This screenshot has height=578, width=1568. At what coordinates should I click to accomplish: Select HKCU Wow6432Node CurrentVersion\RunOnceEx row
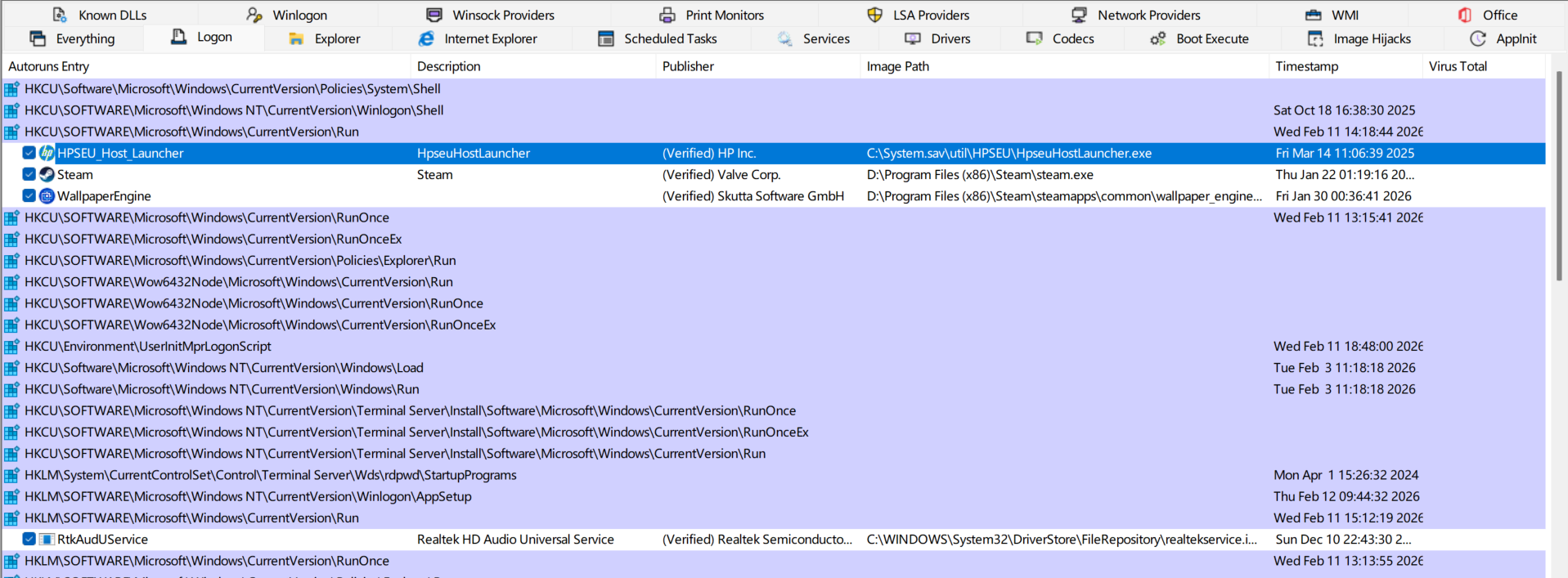pos(774,325)
